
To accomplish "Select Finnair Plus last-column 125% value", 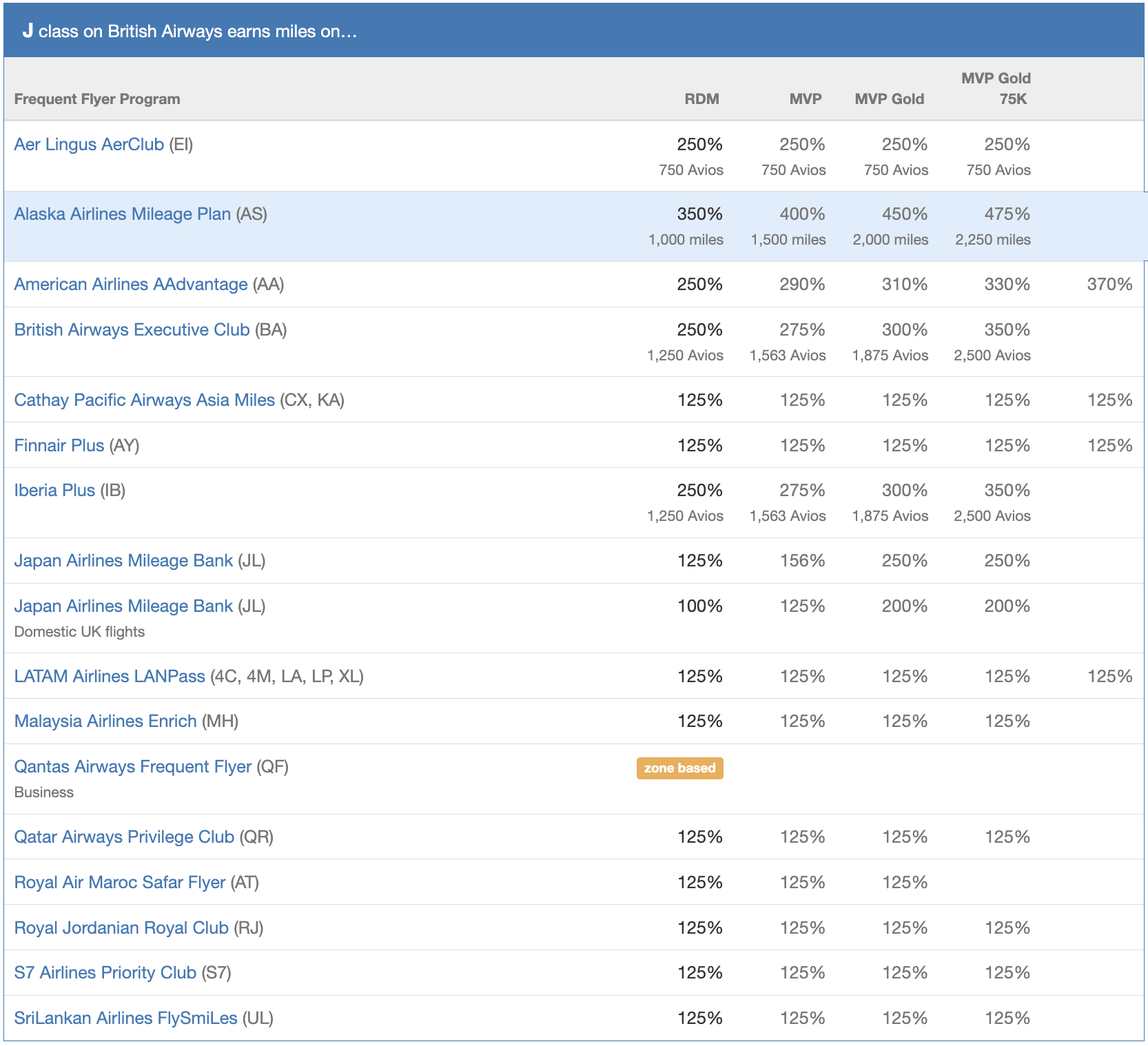I will pos(1110,446).
